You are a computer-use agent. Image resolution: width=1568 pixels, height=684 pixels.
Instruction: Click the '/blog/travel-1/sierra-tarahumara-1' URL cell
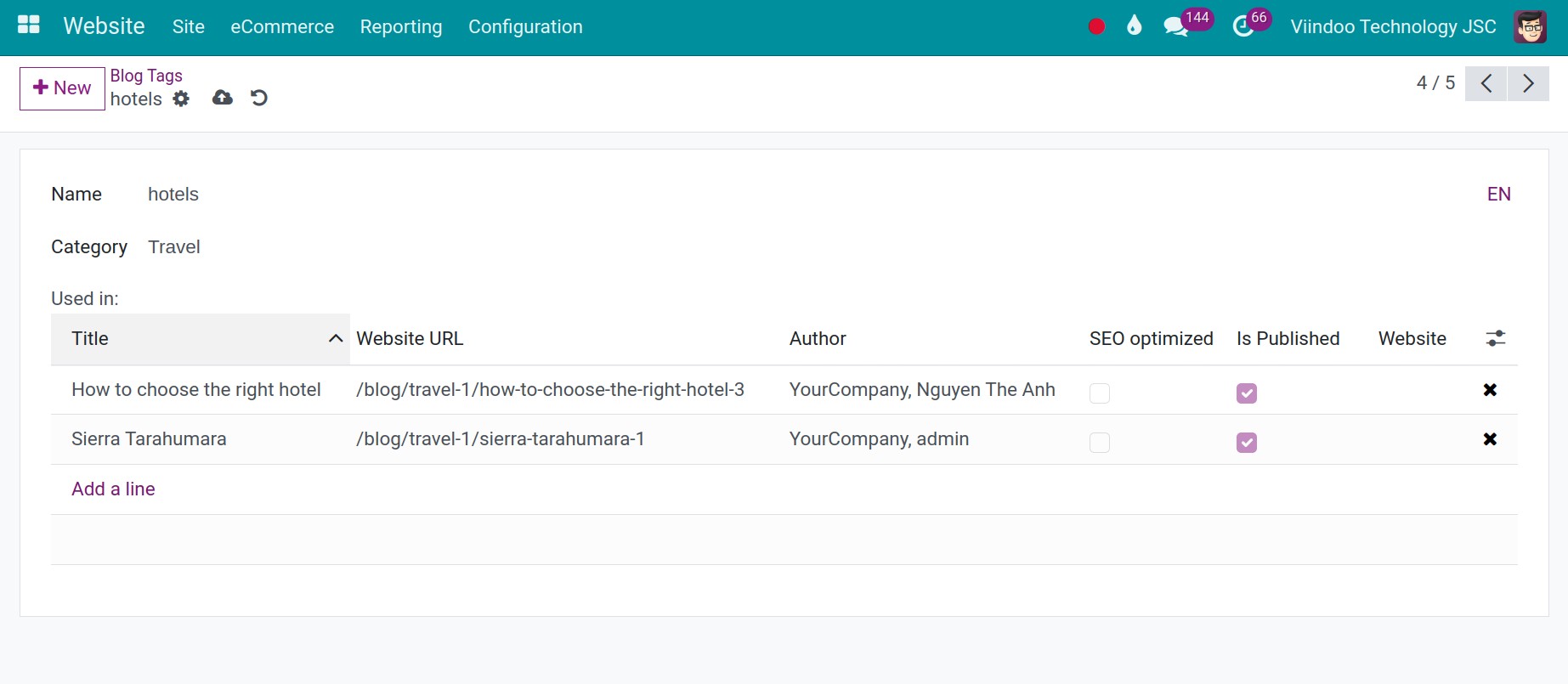tap(500, 438)
